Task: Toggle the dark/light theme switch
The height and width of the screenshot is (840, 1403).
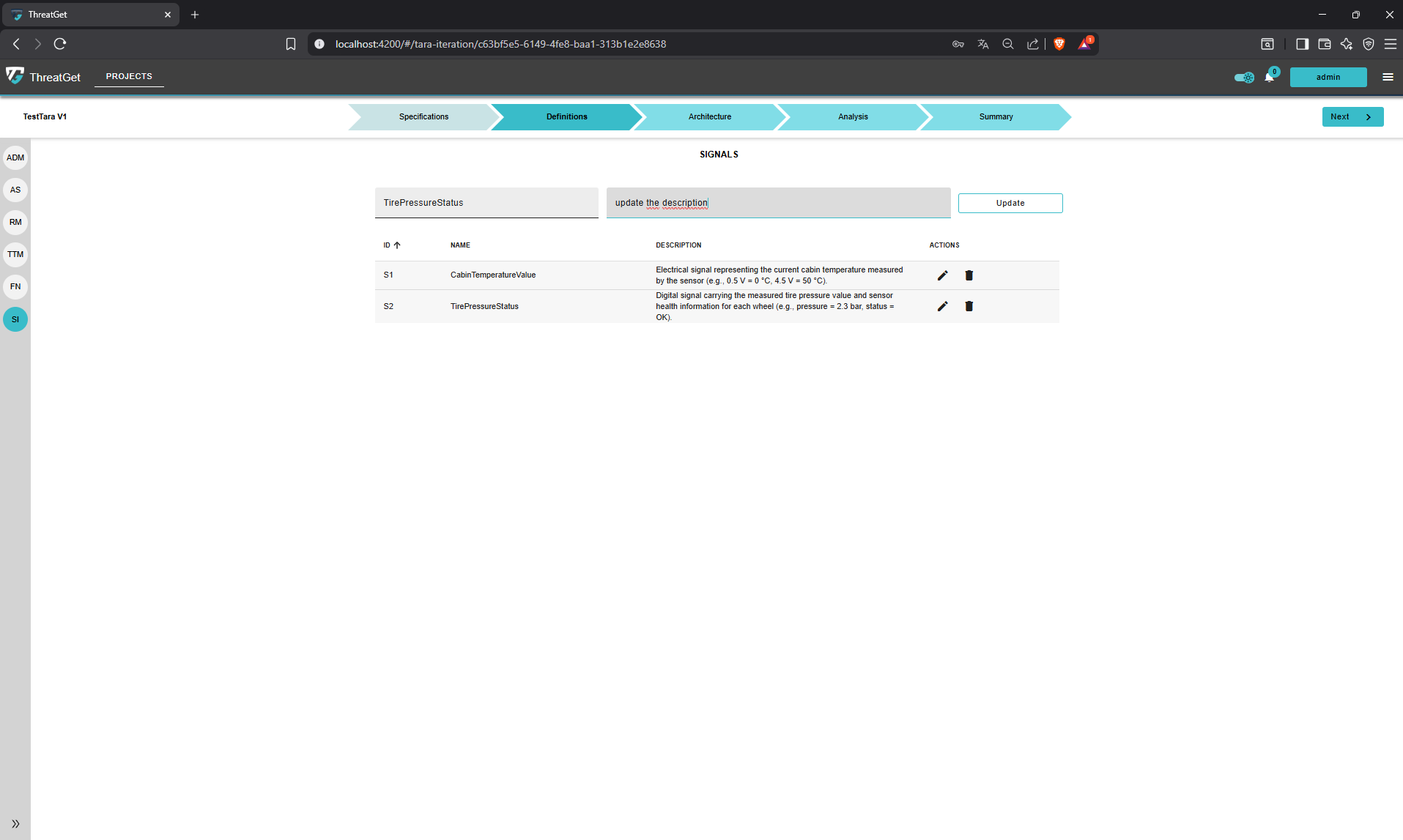Action: pos(1243,78)
